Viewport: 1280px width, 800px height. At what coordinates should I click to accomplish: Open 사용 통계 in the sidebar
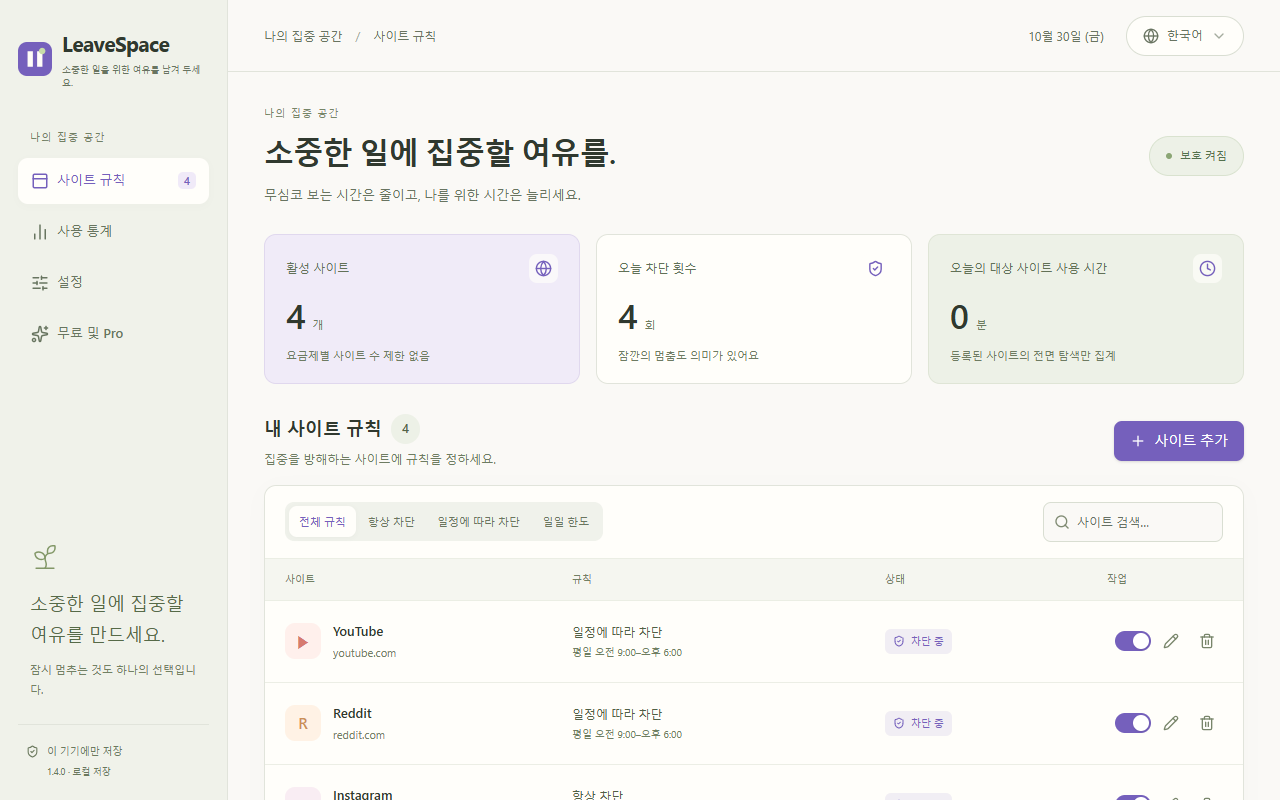point(113,232)
